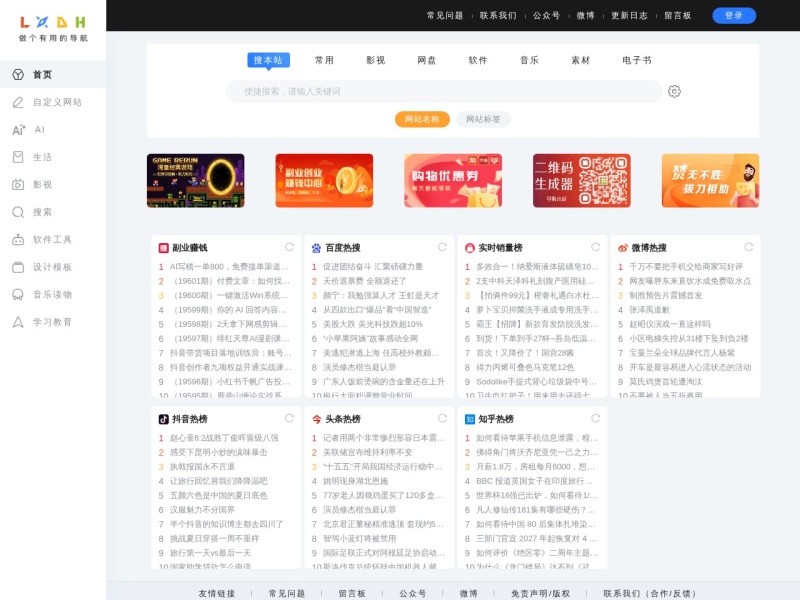
Task: Open the 购物优惠券 banner
Action: [x=453, y=181]
